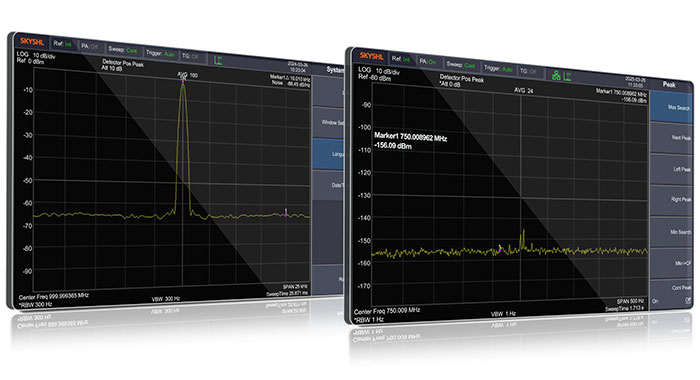Viewport: 700px width, 380px height.
Task: Click *RBW 1 Hz on right screen
Action: [x=369, y=320]
